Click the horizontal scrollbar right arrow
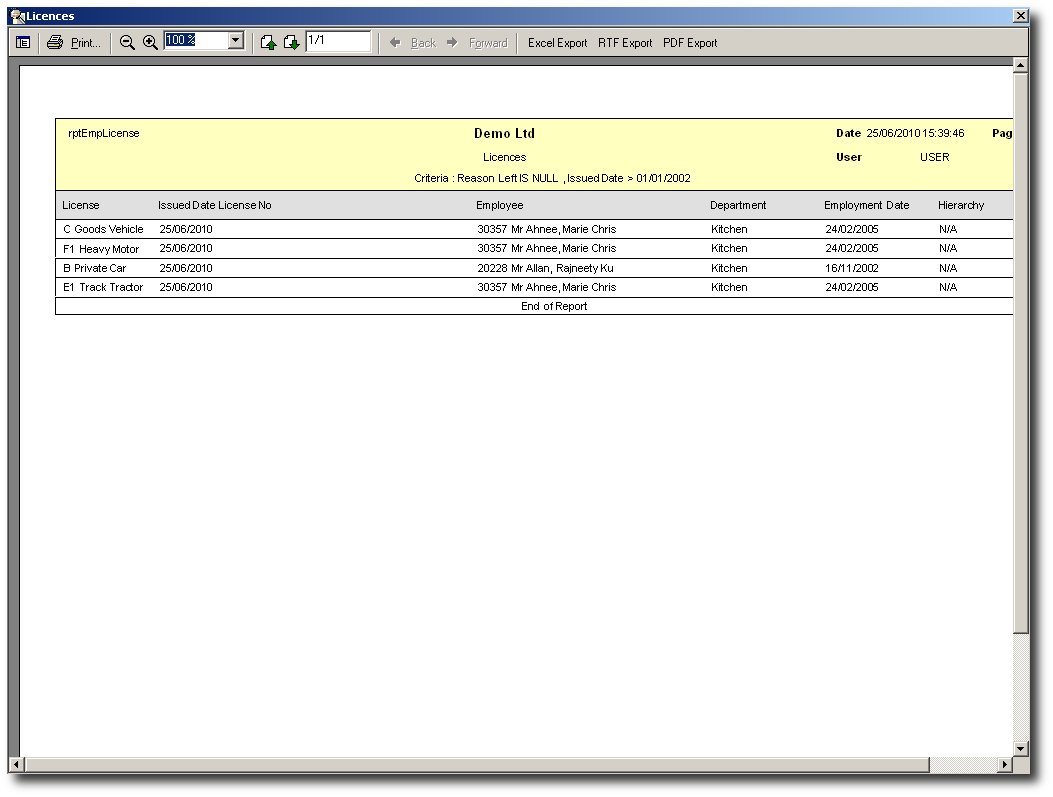 1005,765
